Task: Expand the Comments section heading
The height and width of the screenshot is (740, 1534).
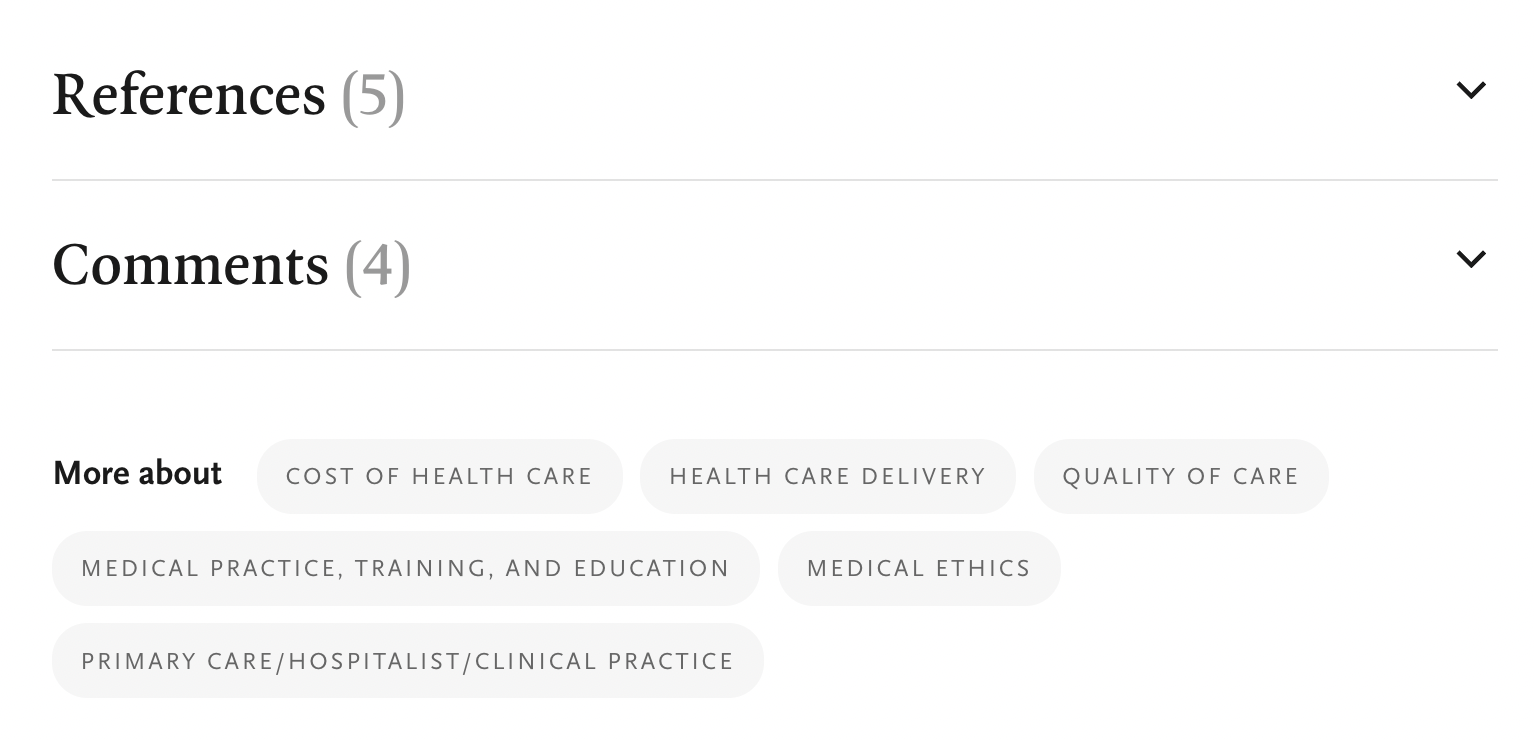Action: pos(191,265)
